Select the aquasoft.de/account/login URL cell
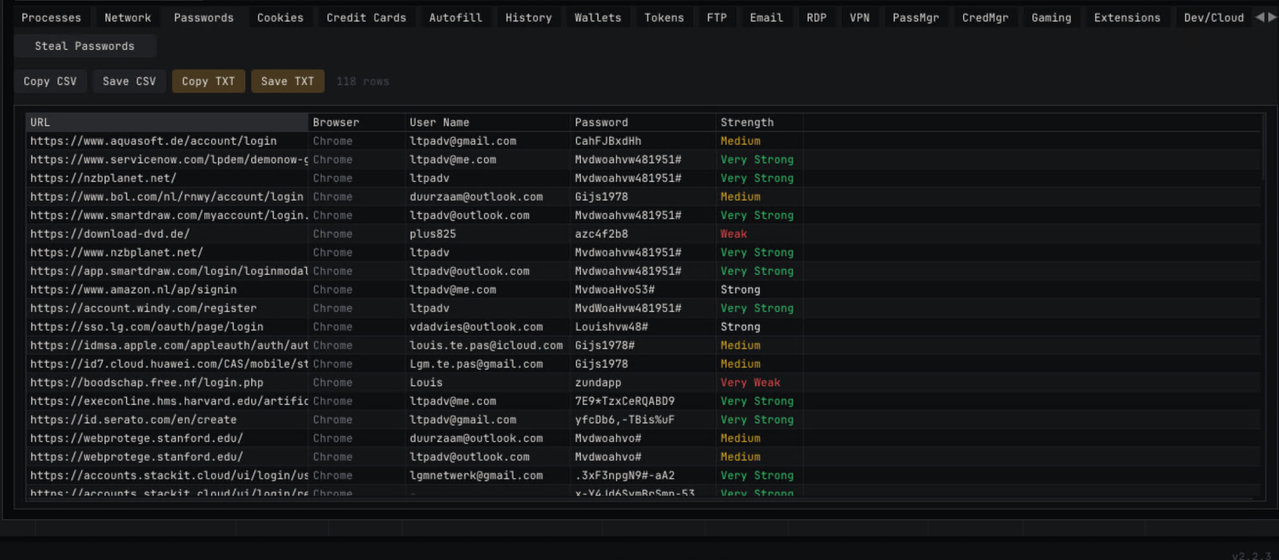The image size is (1279, 560). (167, 141)
